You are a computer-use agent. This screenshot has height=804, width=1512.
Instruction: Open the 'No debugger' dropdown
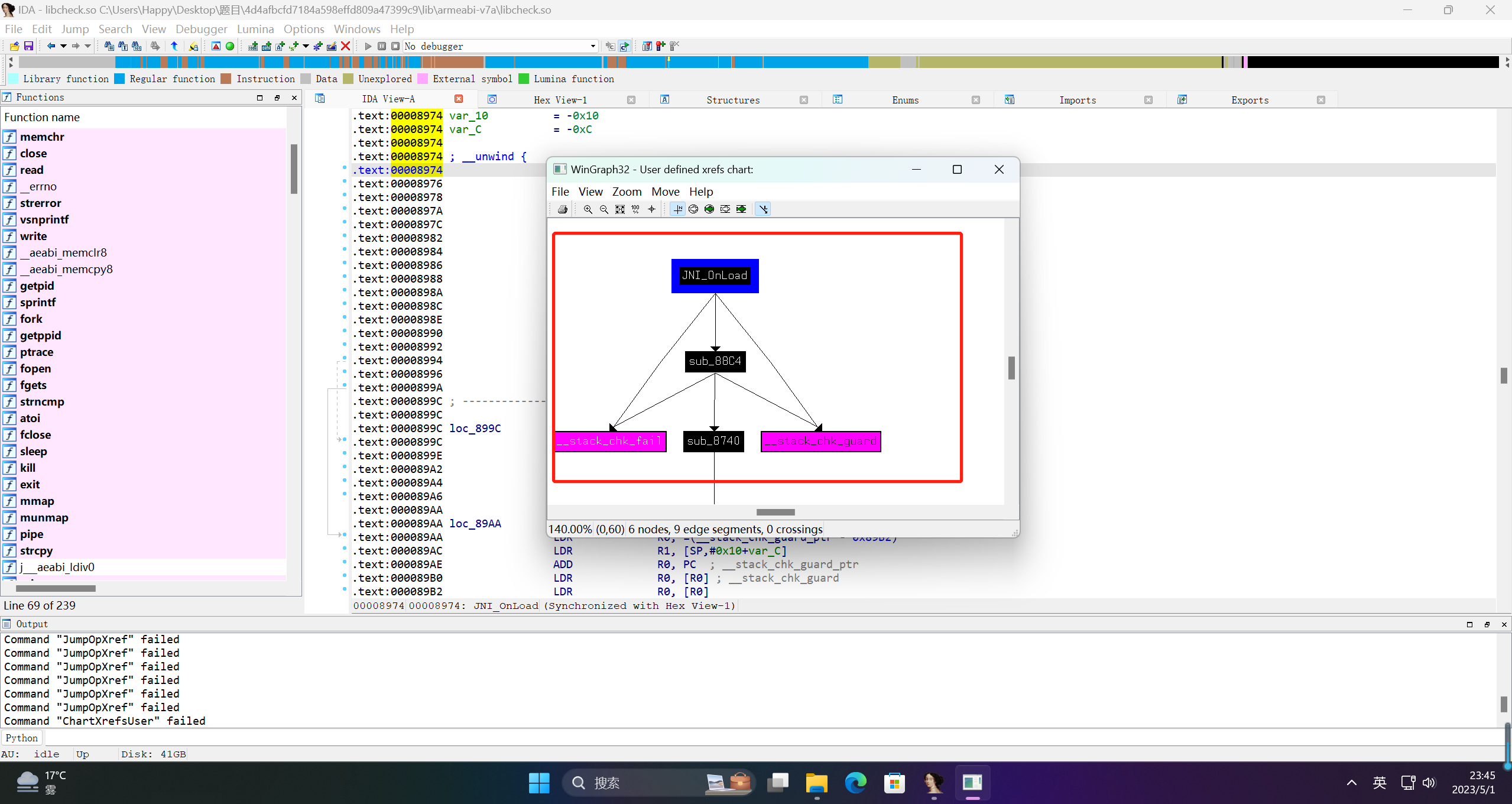(x=592, y=46)
